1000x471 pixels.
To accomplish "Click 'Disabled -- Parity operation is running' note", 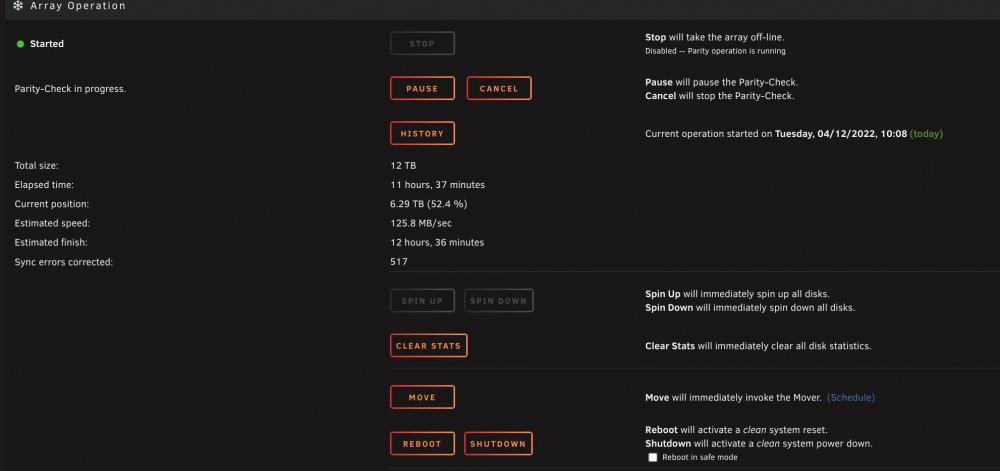I will 715,51.
